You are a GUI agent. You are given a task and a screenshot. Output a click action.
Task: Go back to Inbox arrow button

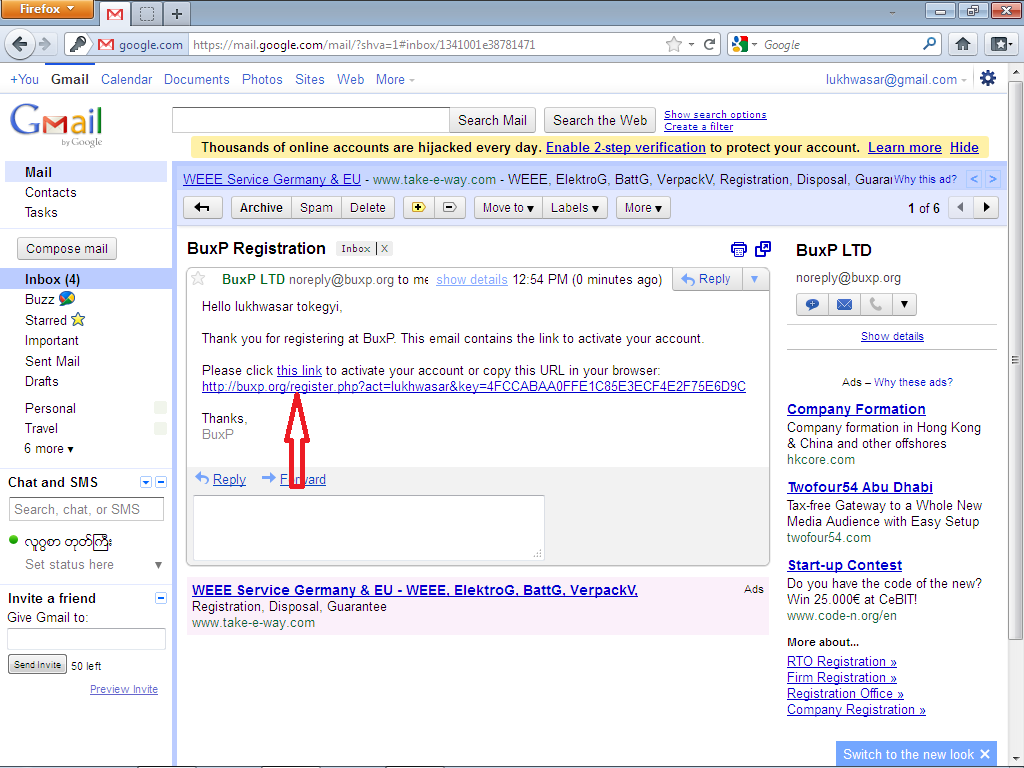click(202, 208)
